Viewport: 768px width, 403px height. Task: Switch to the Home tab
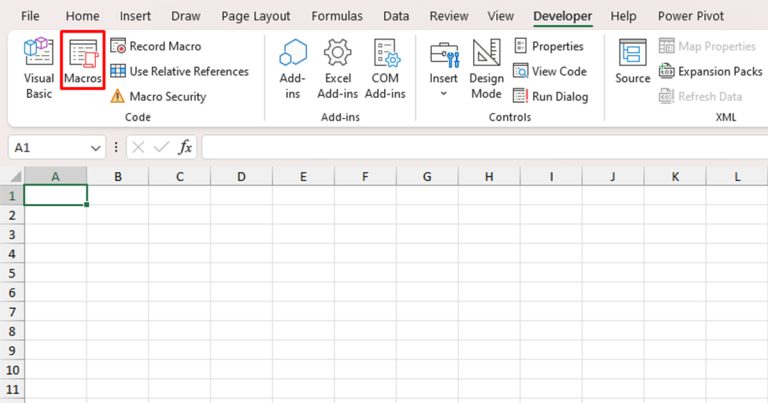pos(82,16)
